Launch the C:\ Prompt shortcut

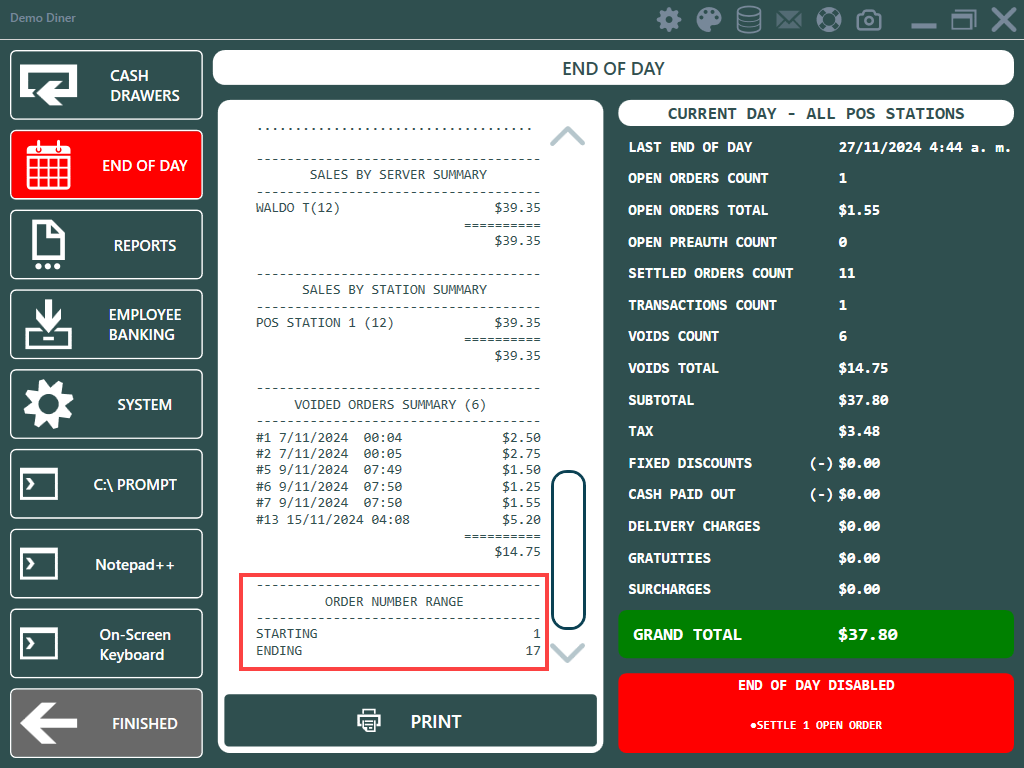[x=106, y=485]
